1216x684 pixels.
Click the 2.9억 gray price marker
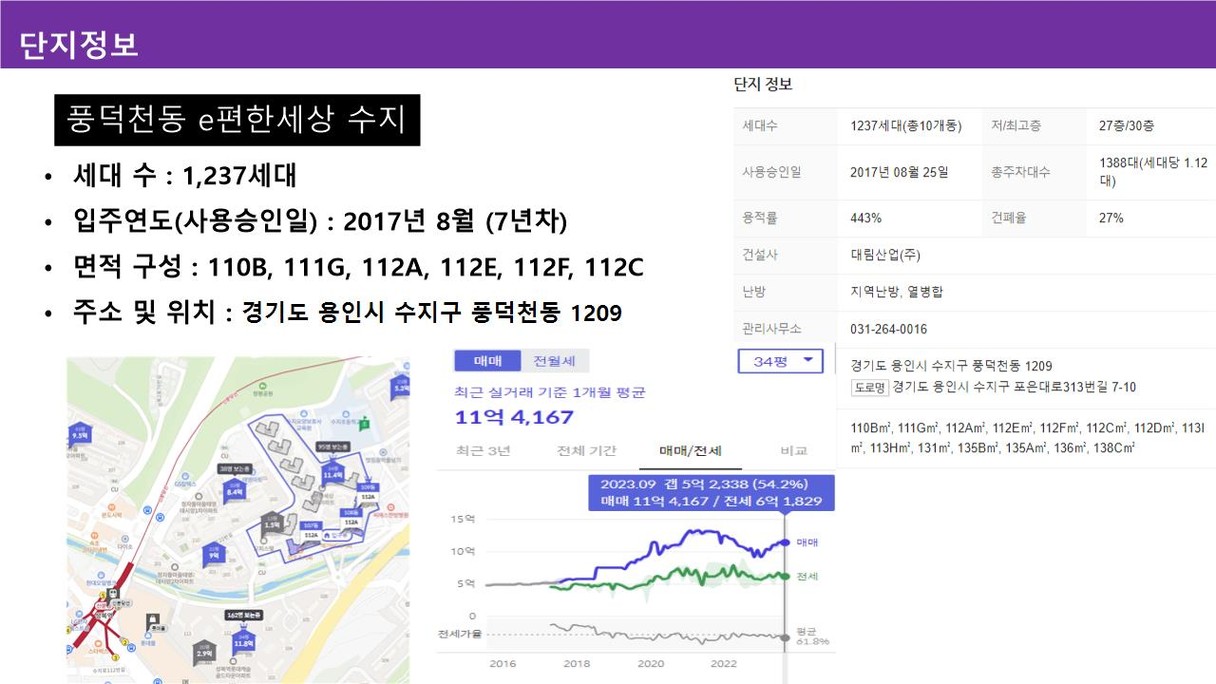(x=205, y=650)
